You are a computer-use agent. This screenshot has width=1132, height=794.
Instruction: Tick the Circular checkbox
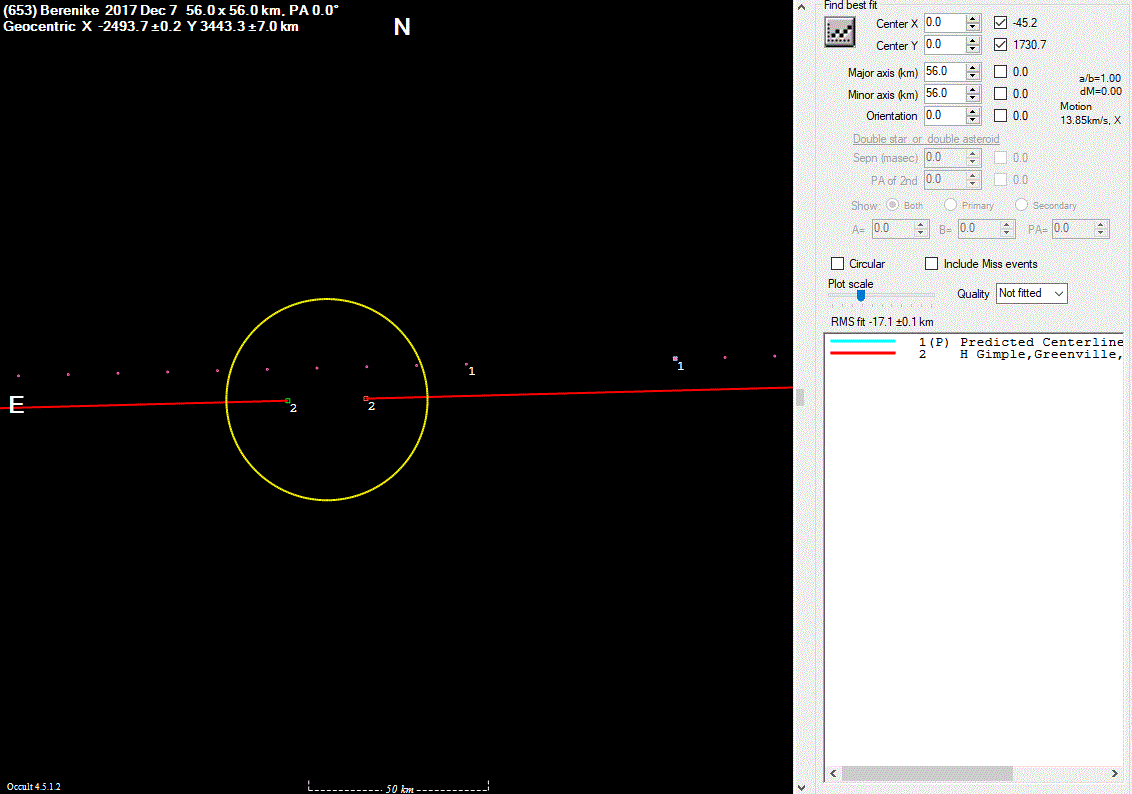(838, 264)
